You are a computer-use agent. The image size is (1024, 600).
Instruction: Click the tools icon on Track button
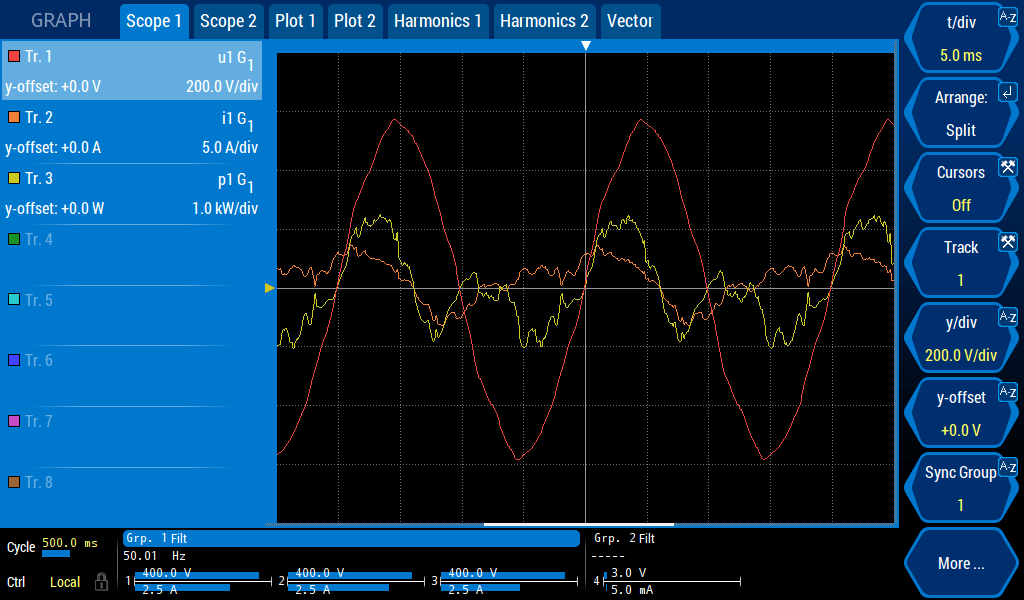click(1008, 241)
